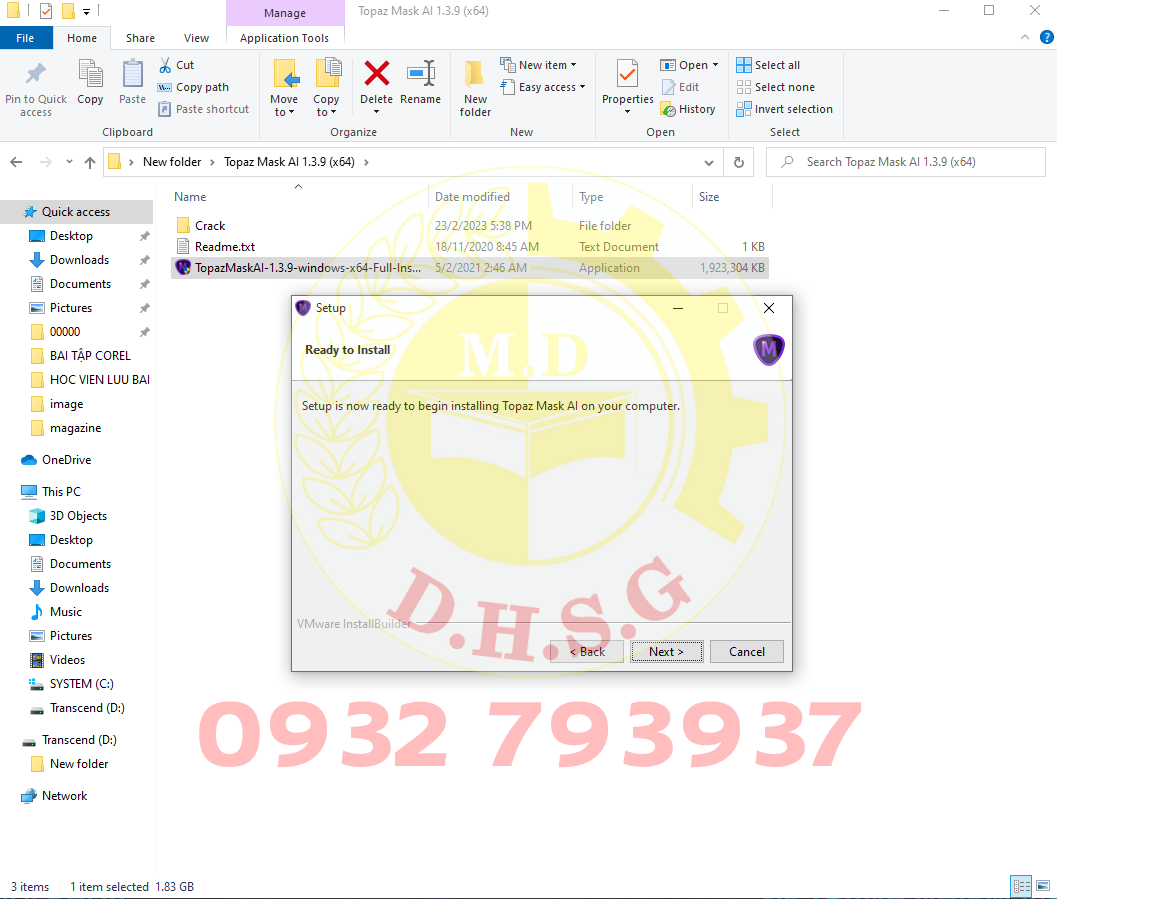Click Next in Setup dialog

point(666,651)
